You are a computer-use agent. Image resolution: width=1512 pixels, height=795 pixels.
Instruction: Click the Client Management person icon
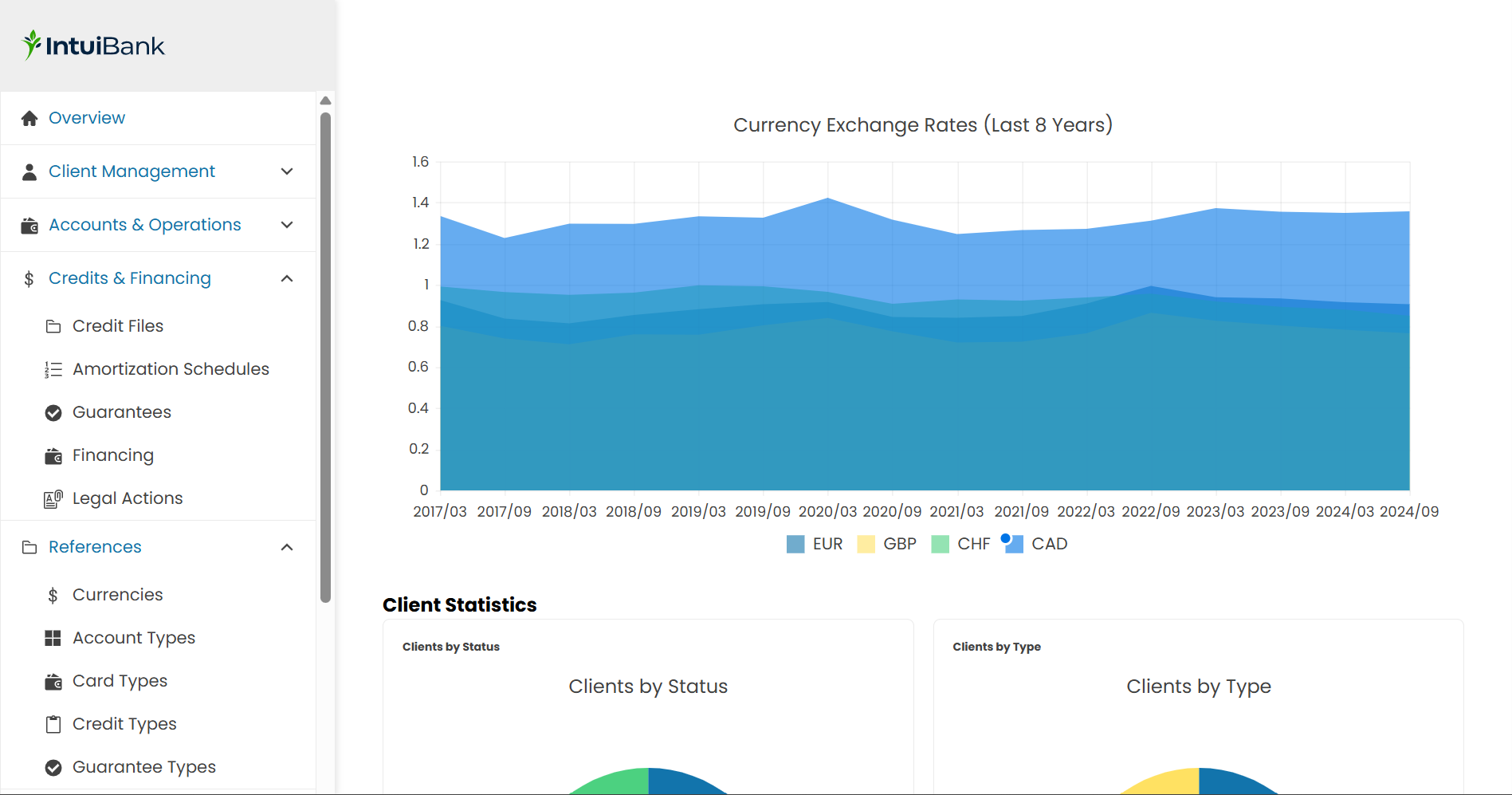pos(29,171)
